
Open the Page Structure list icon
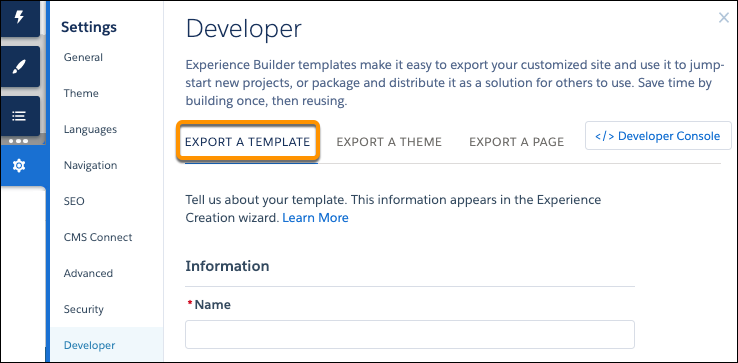point(19,116)
